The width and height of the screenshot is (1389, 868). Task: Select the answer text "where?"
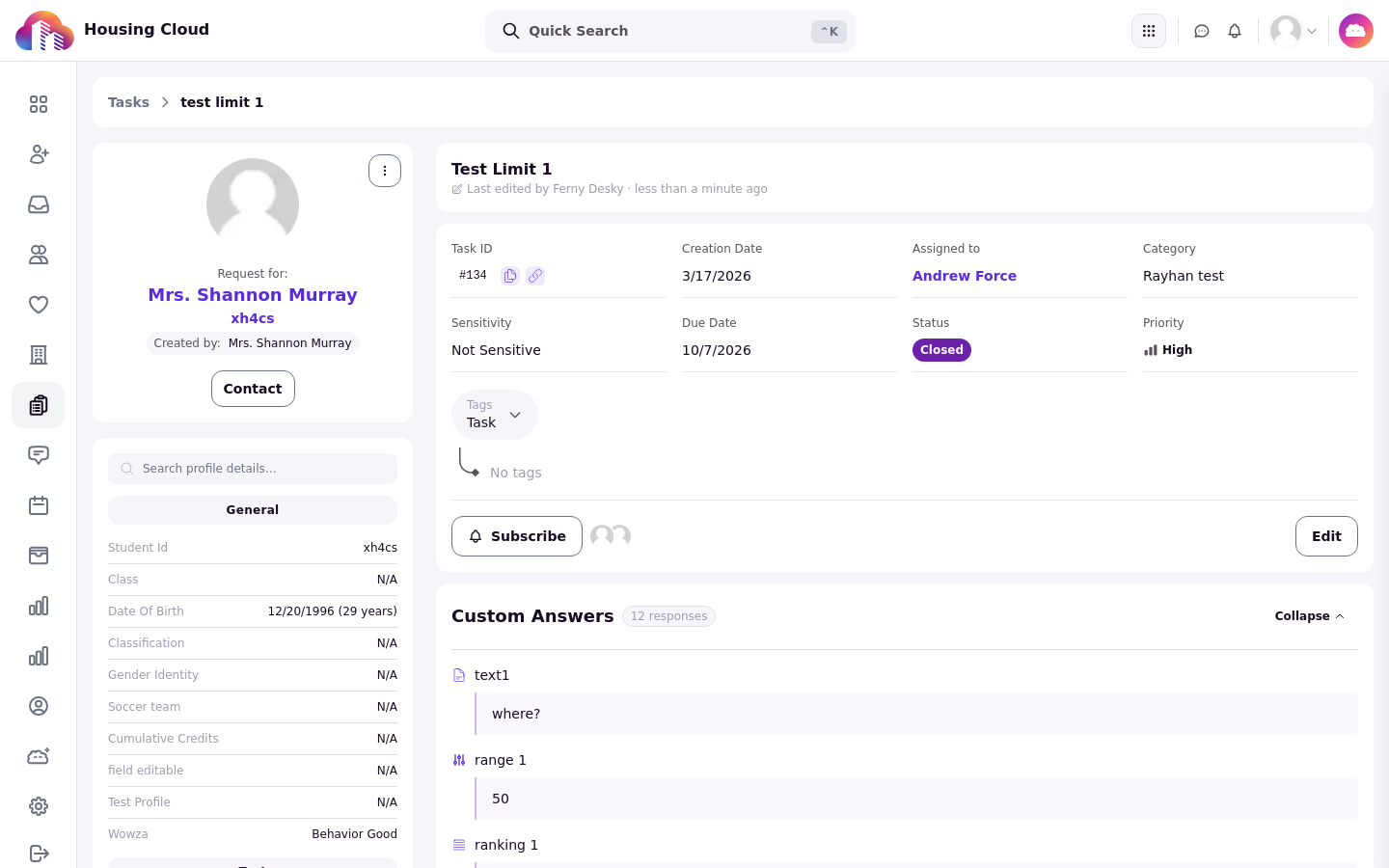[x=516, y=714]
